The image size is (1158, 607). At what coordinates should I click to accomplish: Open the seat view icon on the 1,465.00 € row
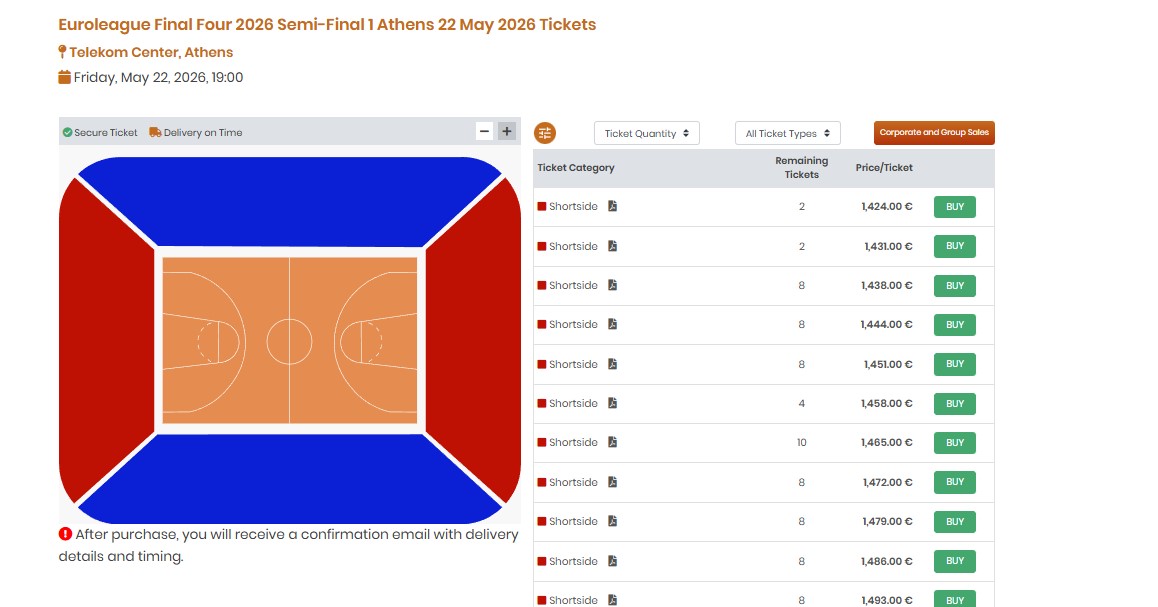[x=612, y=442]
